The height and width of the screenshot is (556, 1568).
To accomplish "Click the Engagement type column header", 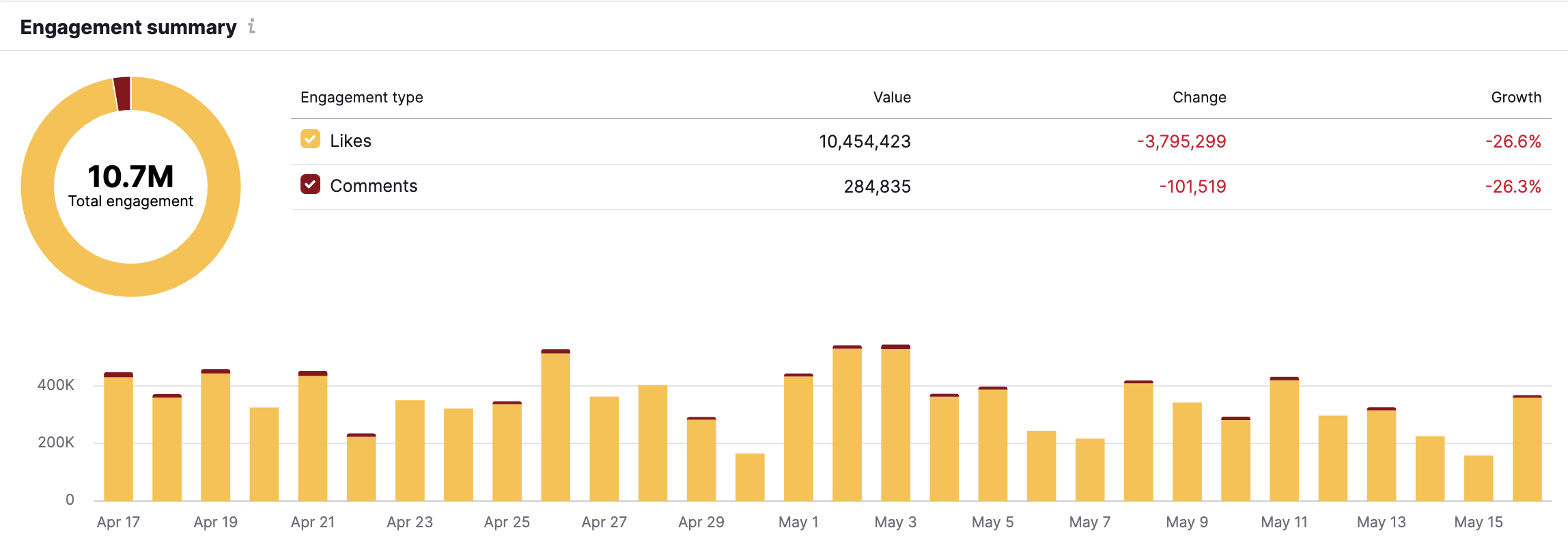I will coord(361,97).
